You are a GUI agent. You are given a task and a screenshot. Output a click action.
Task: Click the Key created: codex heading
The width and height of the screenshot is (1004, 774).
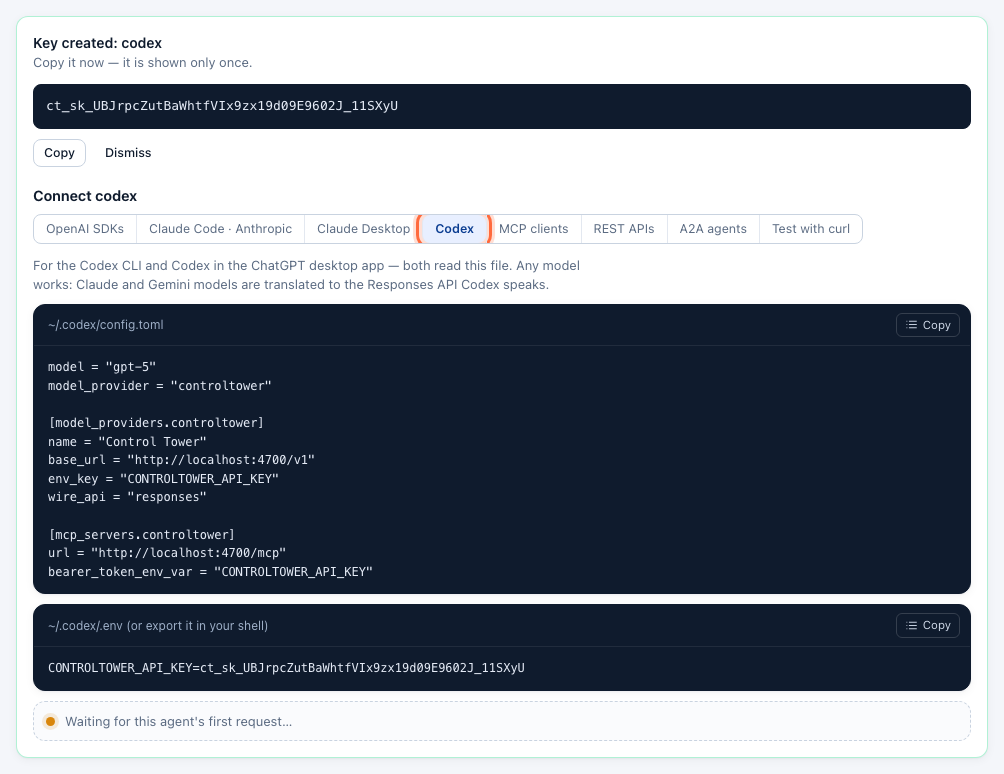tap(97, 43)
